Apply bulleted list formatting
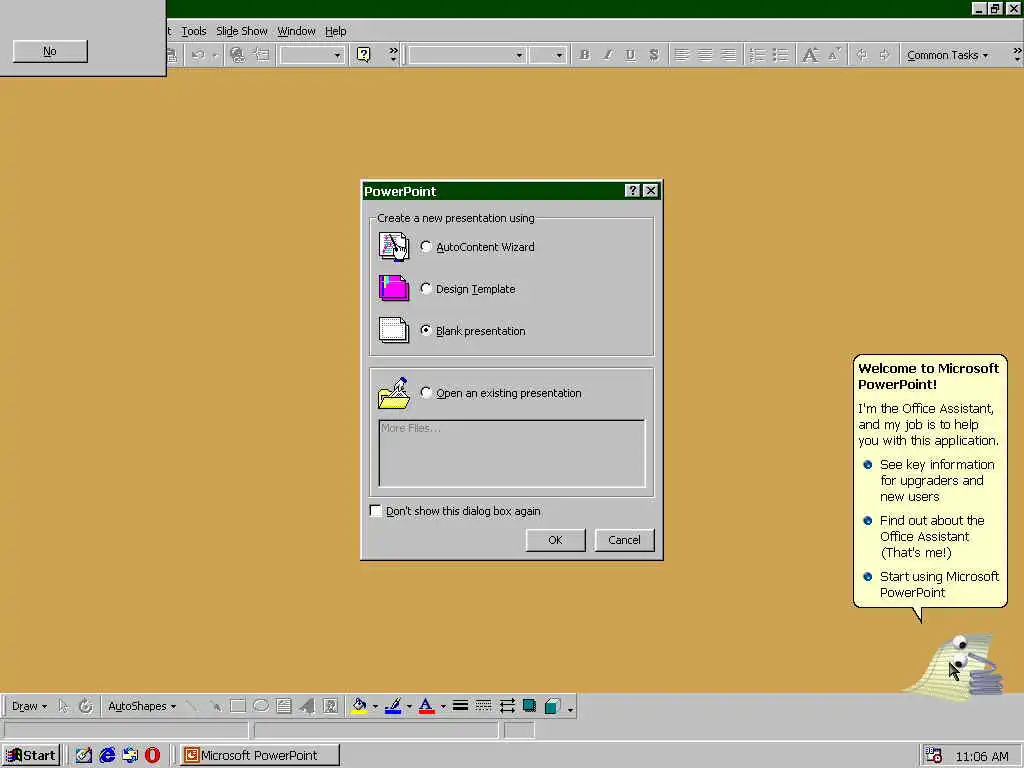Viewport: 1024px width, 768px height. tap(780, 56)
